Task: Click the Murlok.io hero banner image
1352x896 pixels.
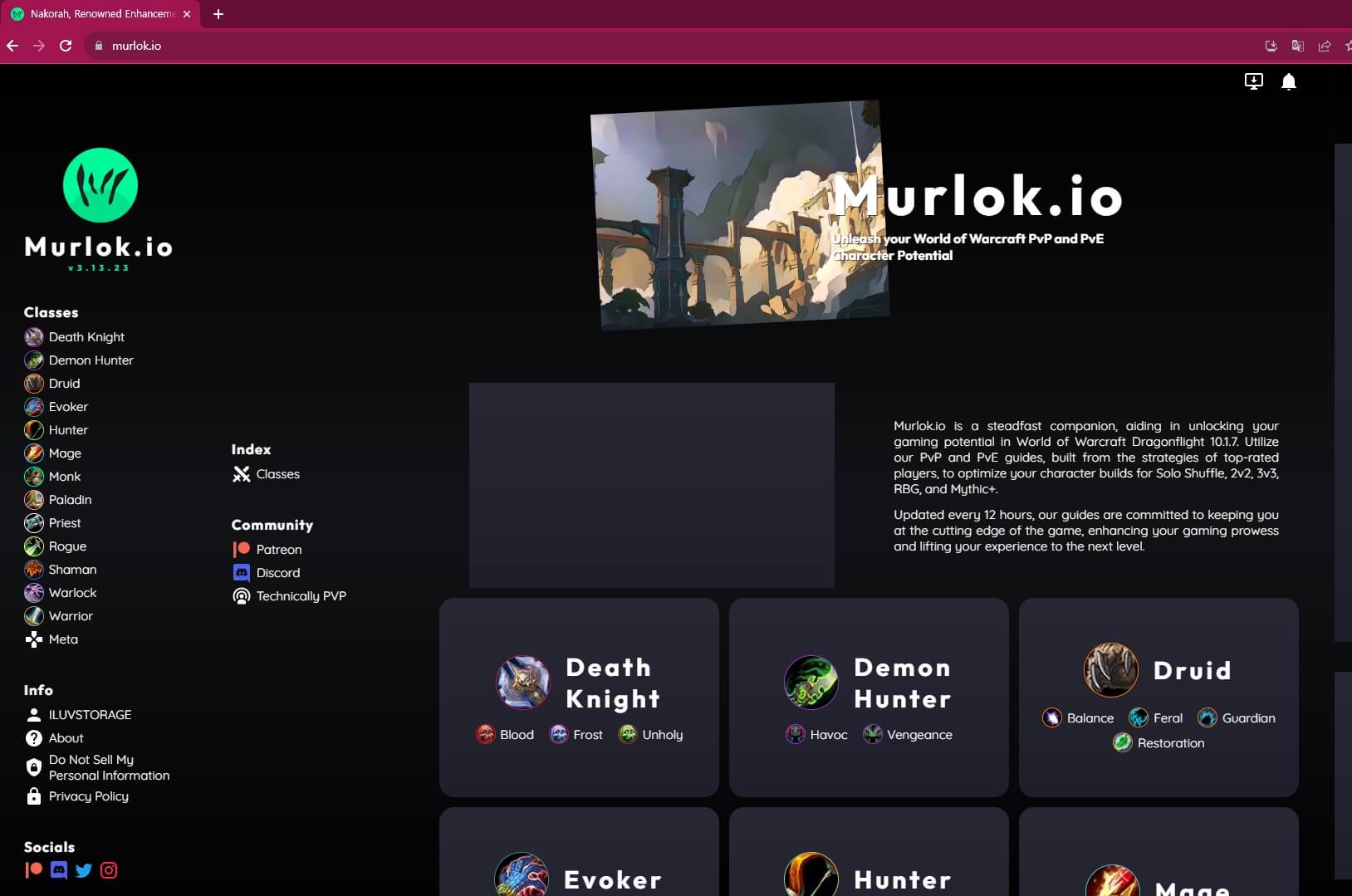Action: coord(740,214)
